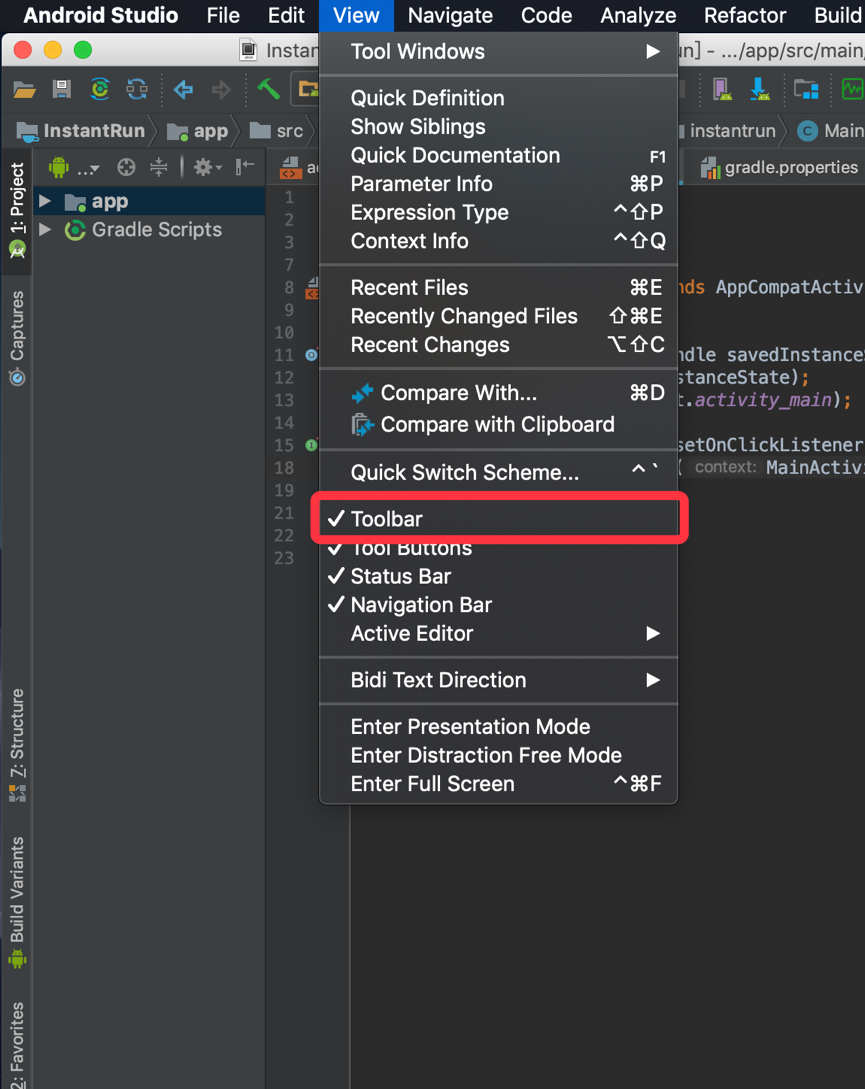Choose Context Info menu item
This screenshot has width=865, height=1089.
click(x=498, y=241)
